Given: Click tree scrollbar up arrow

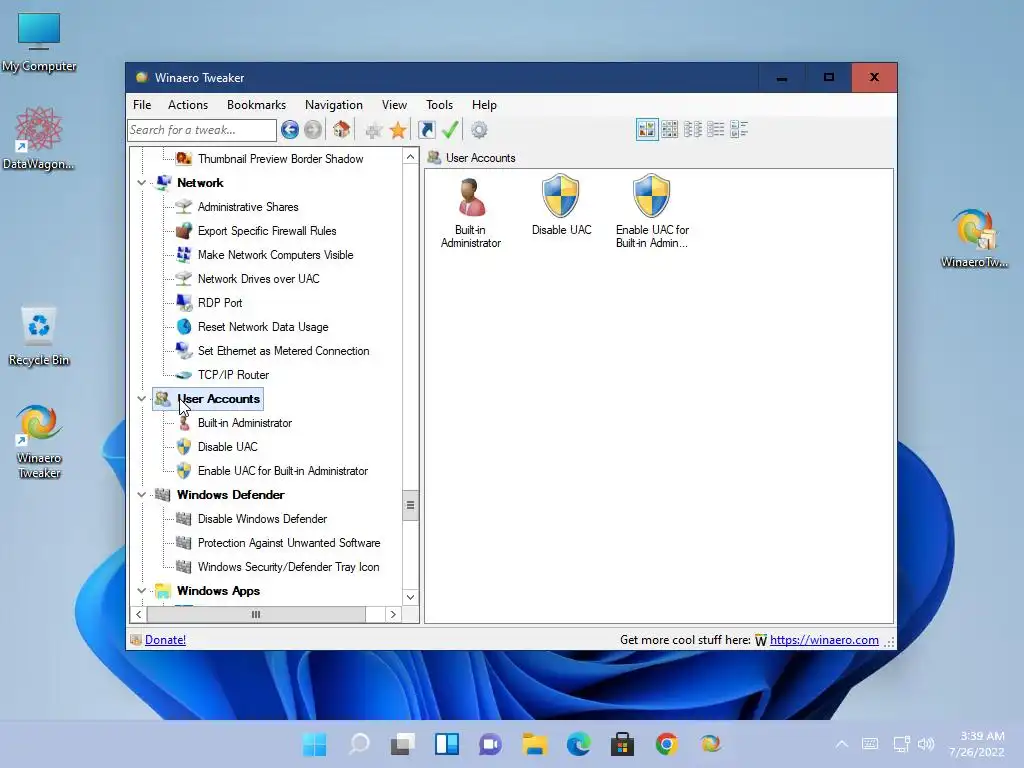Looking at the screenshot, I should point(410,157).
